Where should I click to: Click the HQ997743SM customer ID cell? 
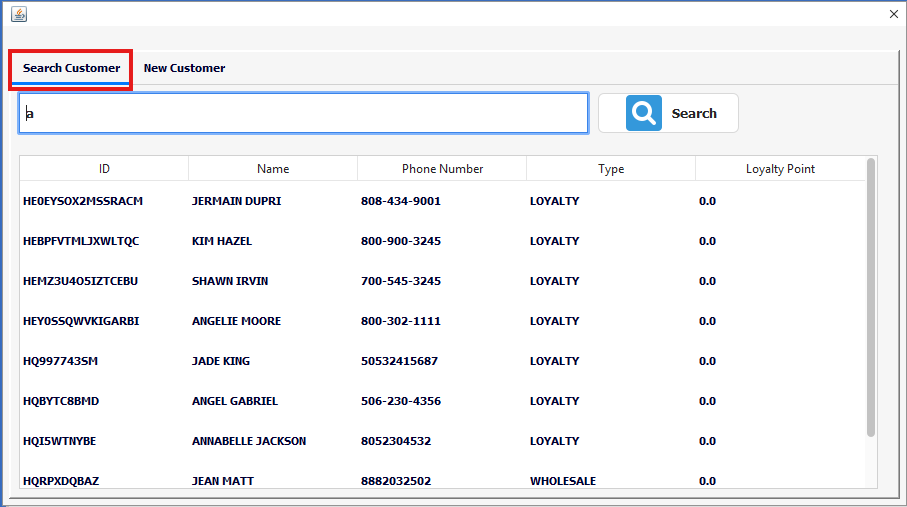[x=60, y=361]
